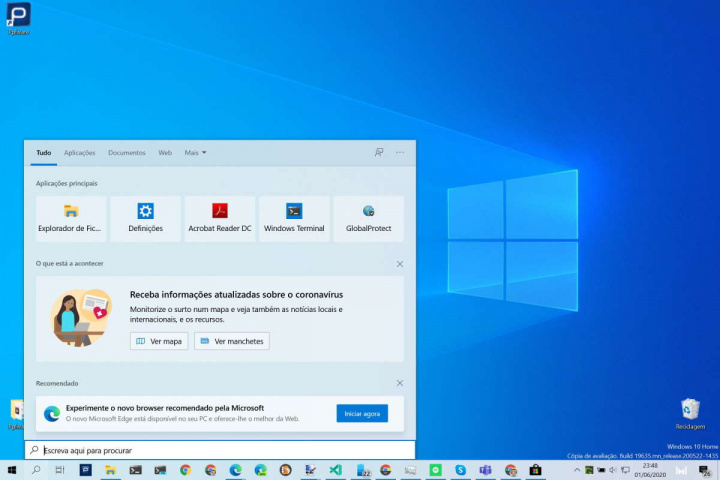The height and width of the screenshot is (480, 720).
Task: Open Visual Studio Code from taskbar
Action: [335, 470]
